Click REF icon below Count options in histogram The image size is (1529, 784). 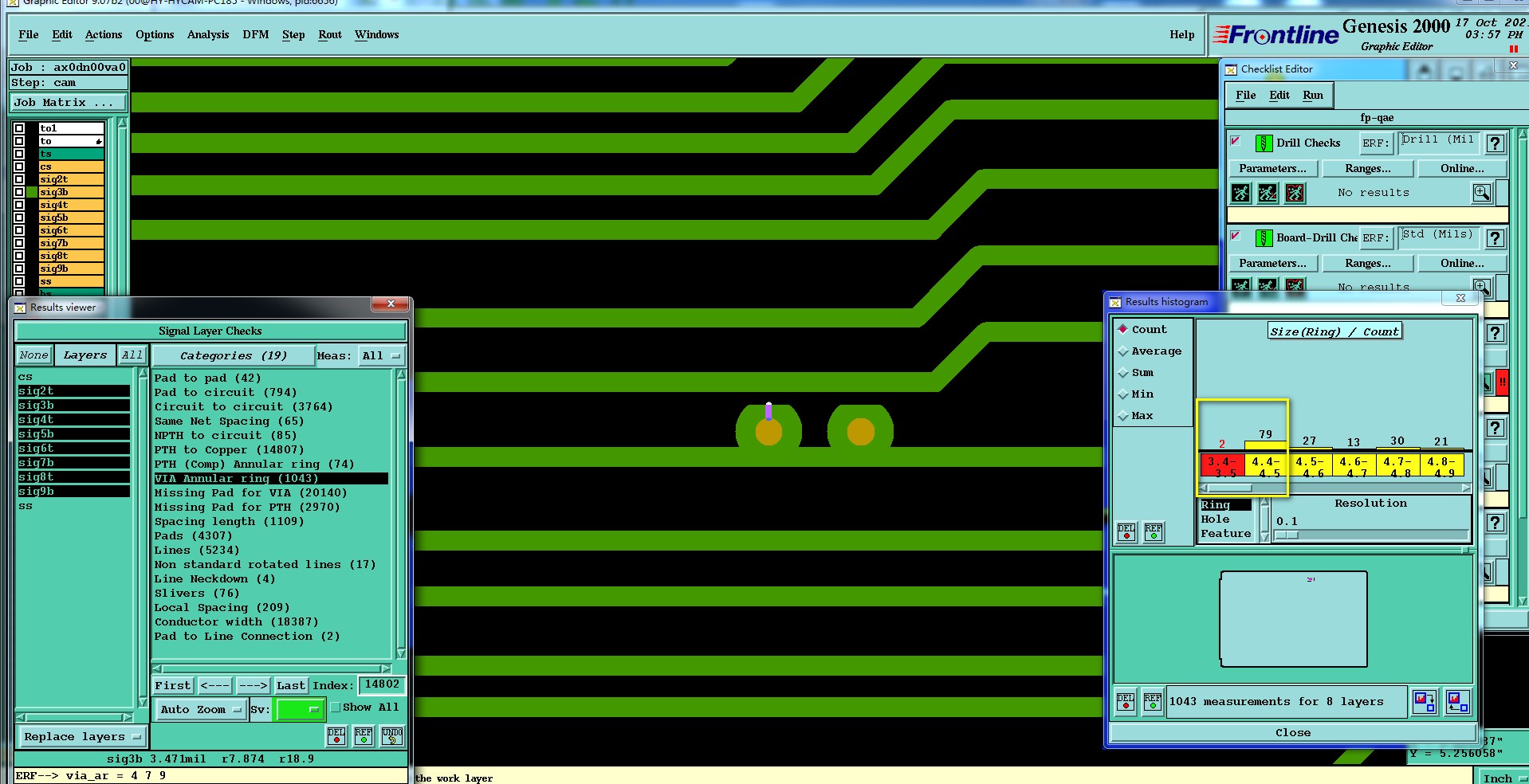point(1154,532)
